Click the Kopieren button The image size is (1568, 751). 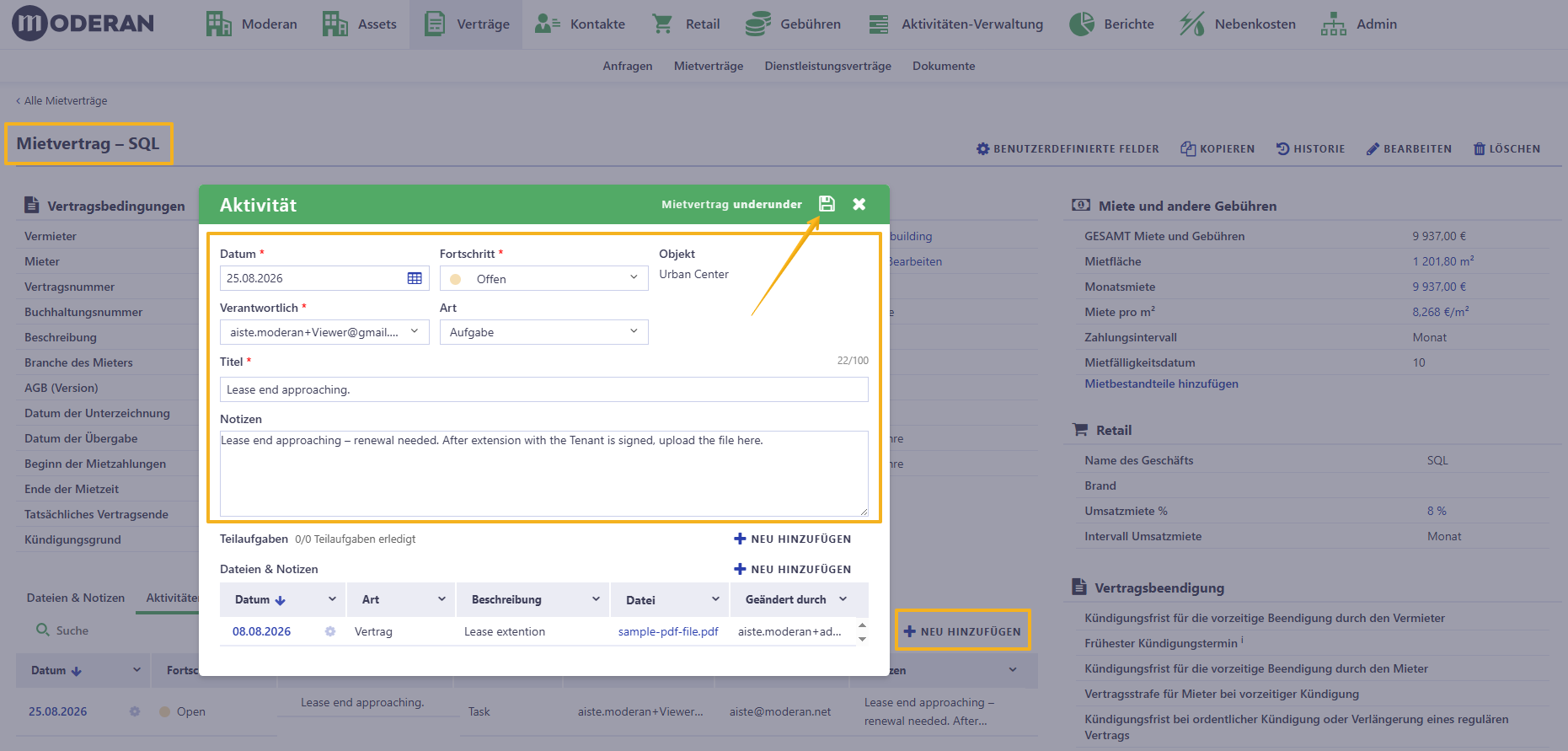point(1217,148)
